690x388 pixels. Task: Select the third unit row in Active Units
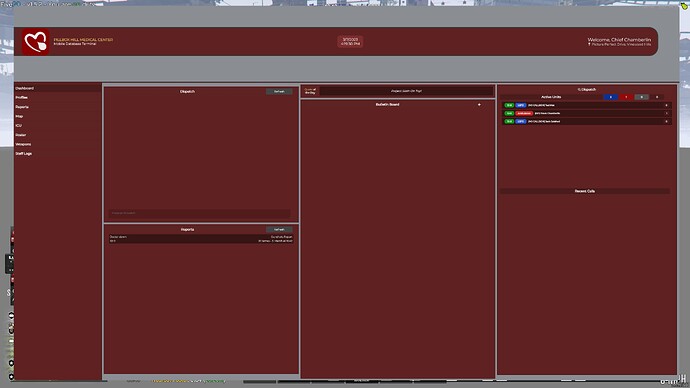pos(587,121)
